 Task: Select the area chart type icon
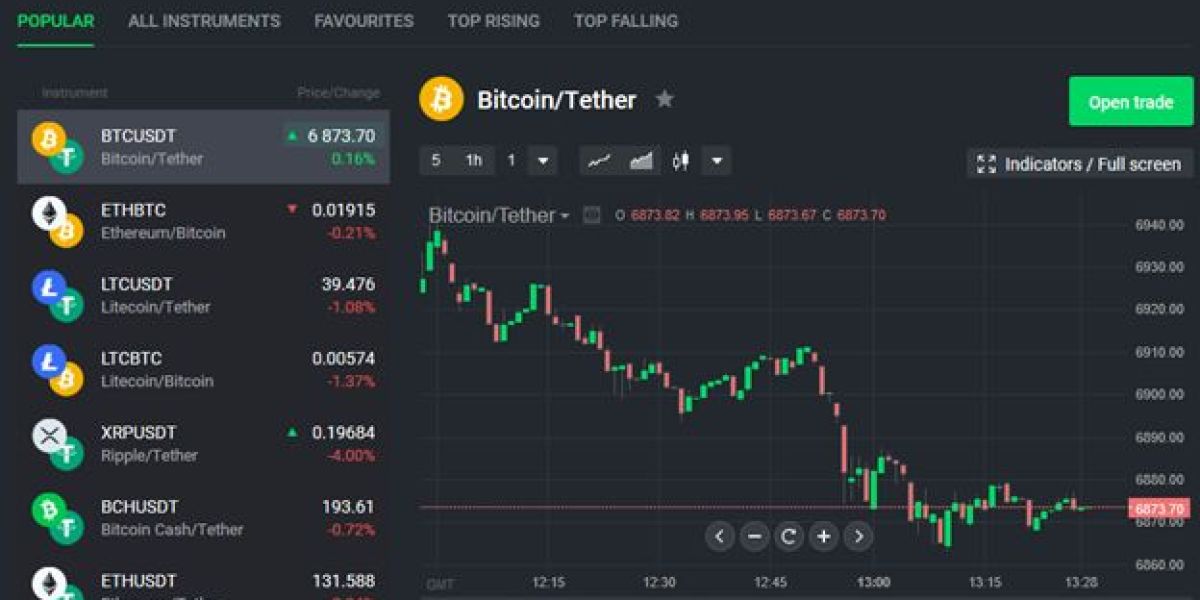pyautogui.click(x=640, y=160)
